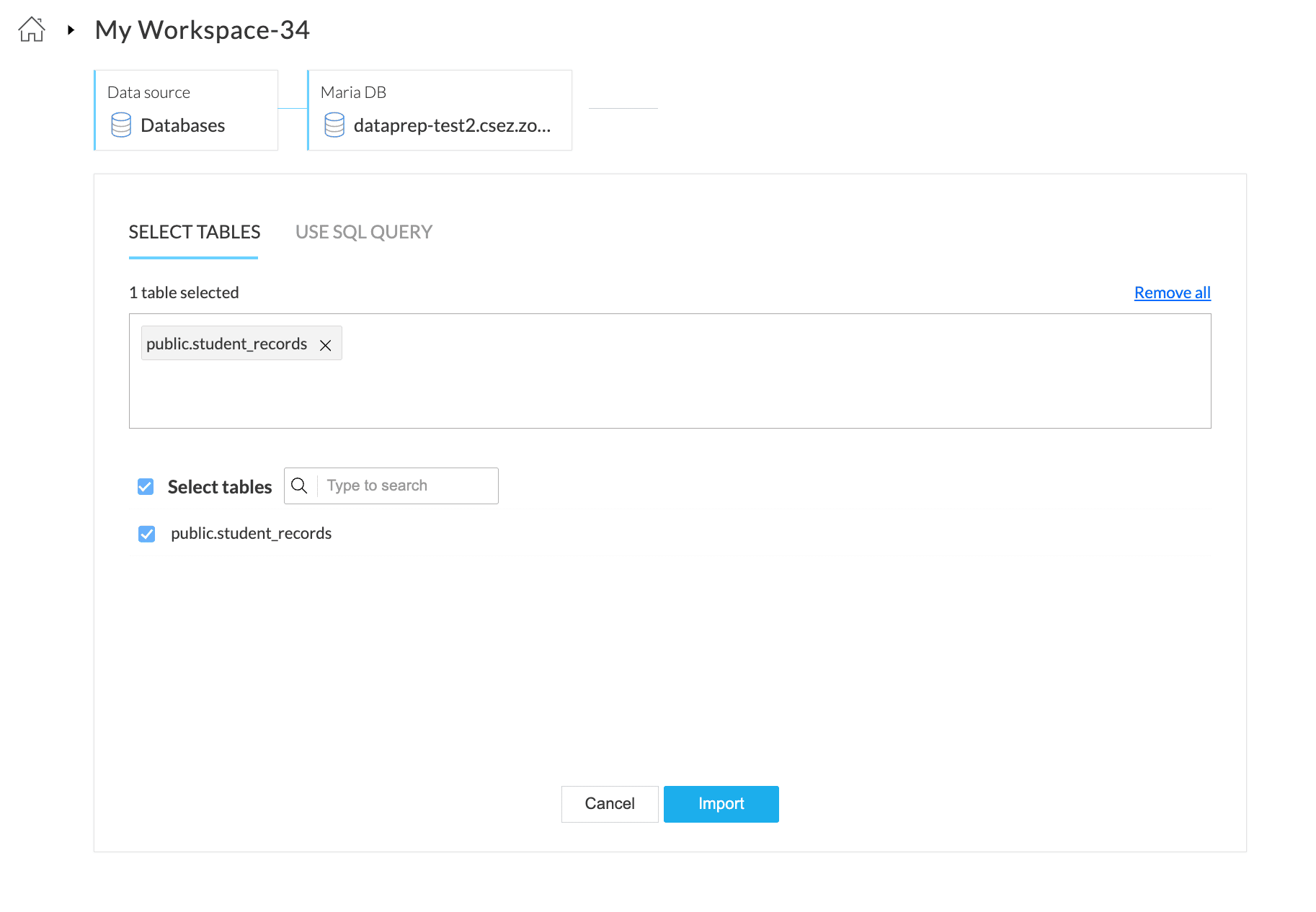
Task: Click the Remove all link
Action: pos(1173,292)
